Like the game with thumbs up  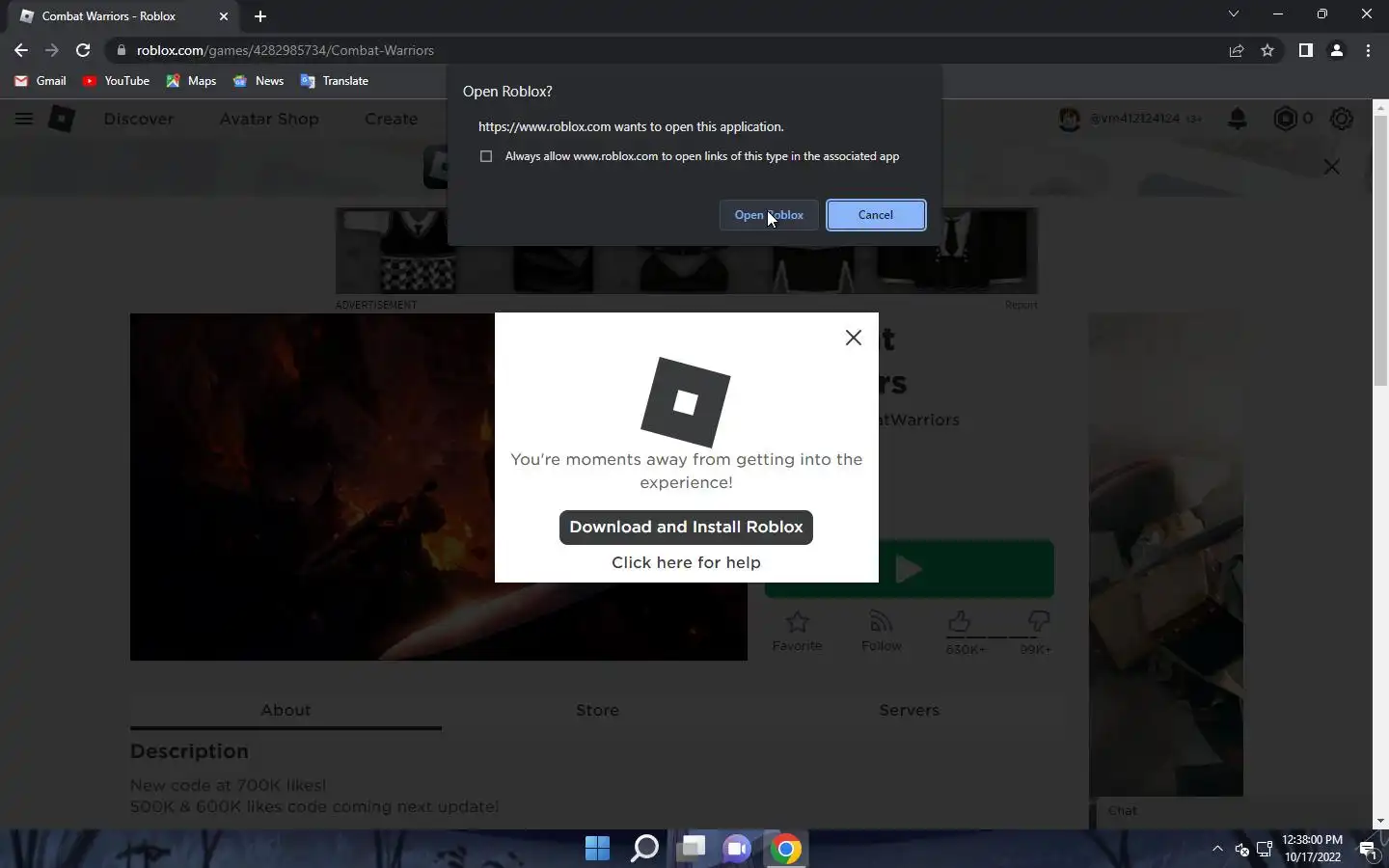pyautogui.click(x=959, y=622)
